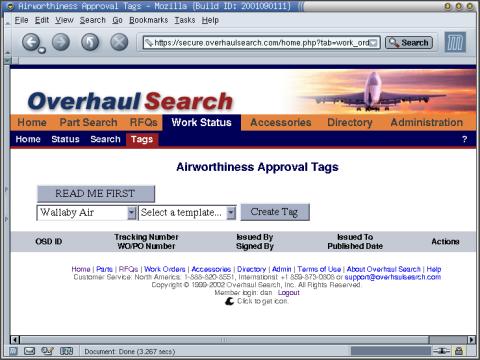Image resolution: width=480 pixels, height=360 pixels.
Task: Switch to the Part Search tab
Action: [x=88, y=122]
